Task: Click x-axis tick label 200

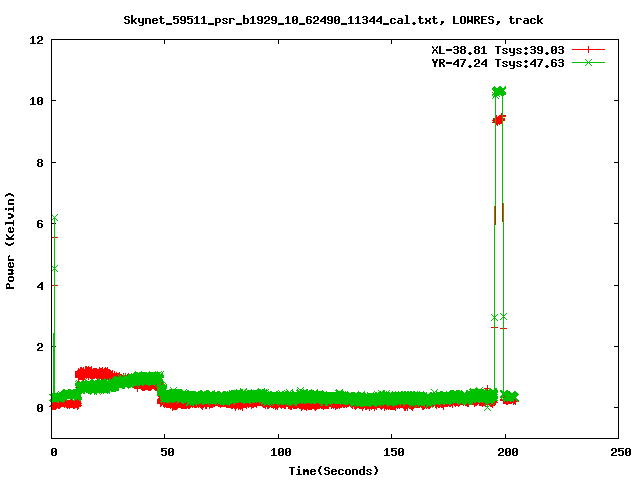Action: click(x=507, y=452)
